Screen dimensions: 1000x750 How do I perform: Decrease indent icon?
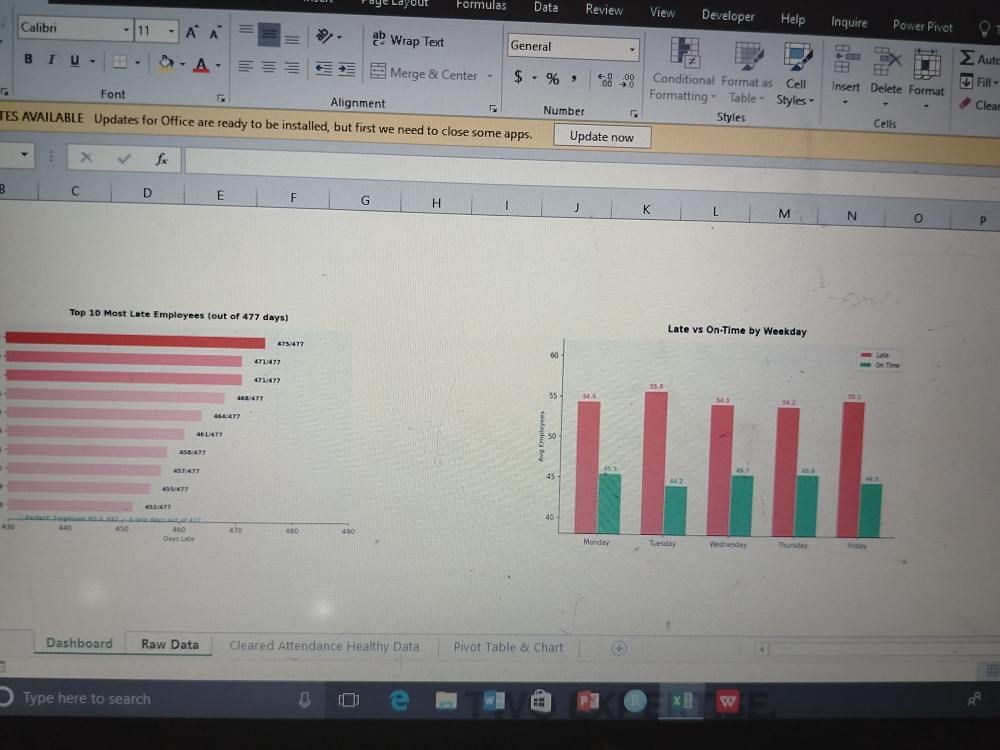tap(324, 68)
